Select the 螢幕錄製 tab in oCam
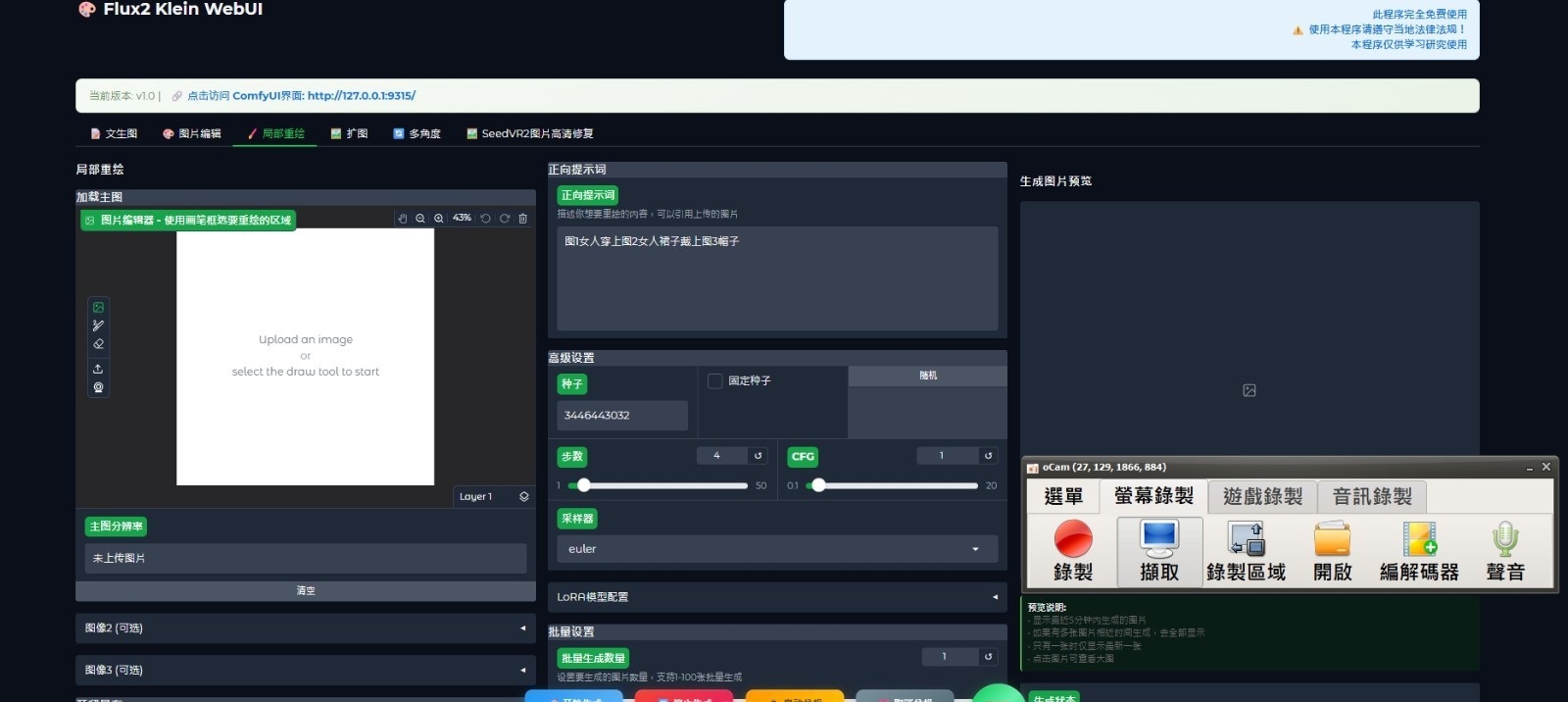Image resolution: width=1568 pixels, height=702 pixels. click(1153, 496)
